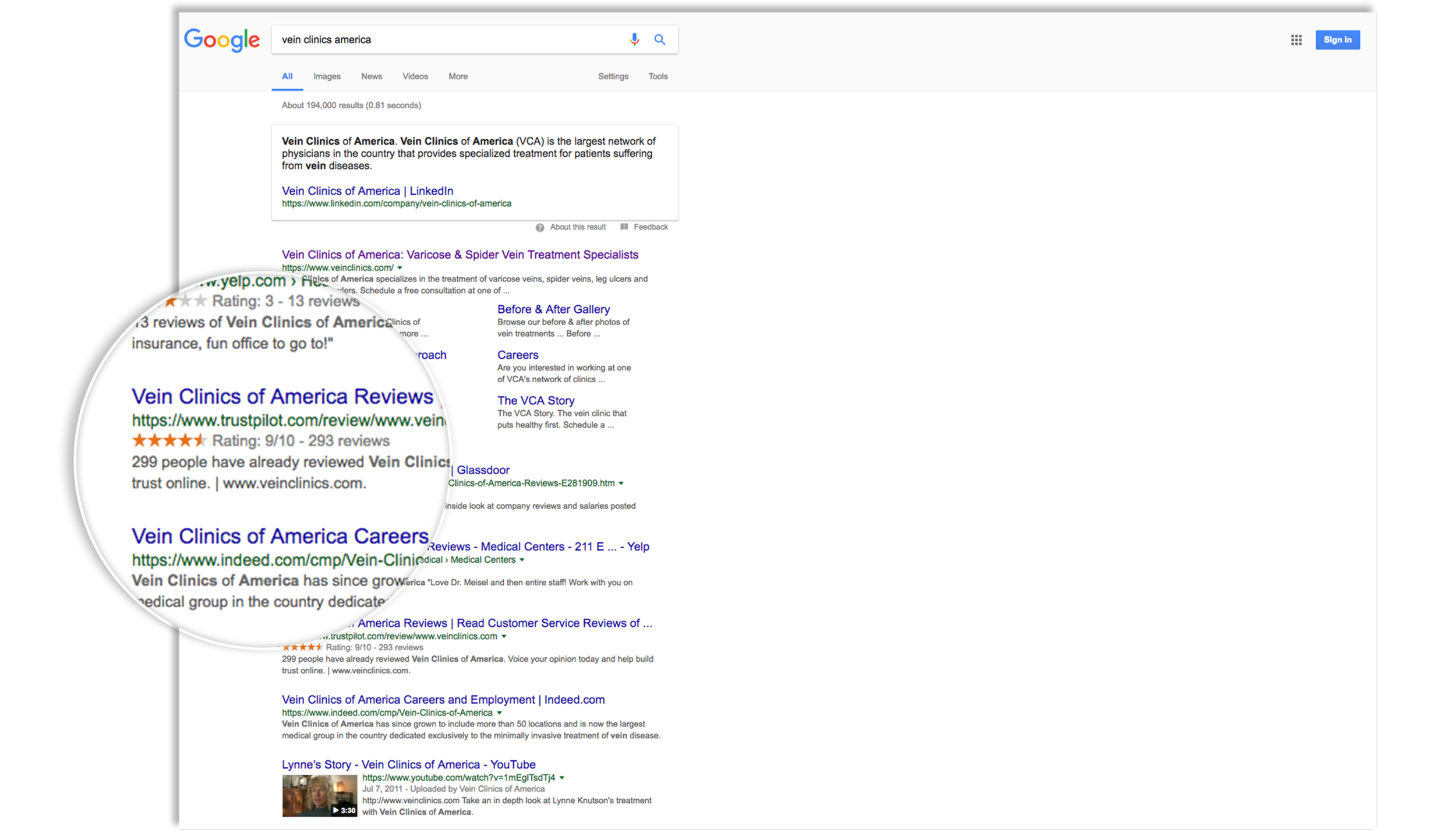Play Lynne's Story video thumbnail
This screenshot has width=1456, height=836.
click(x=320, y=796)
